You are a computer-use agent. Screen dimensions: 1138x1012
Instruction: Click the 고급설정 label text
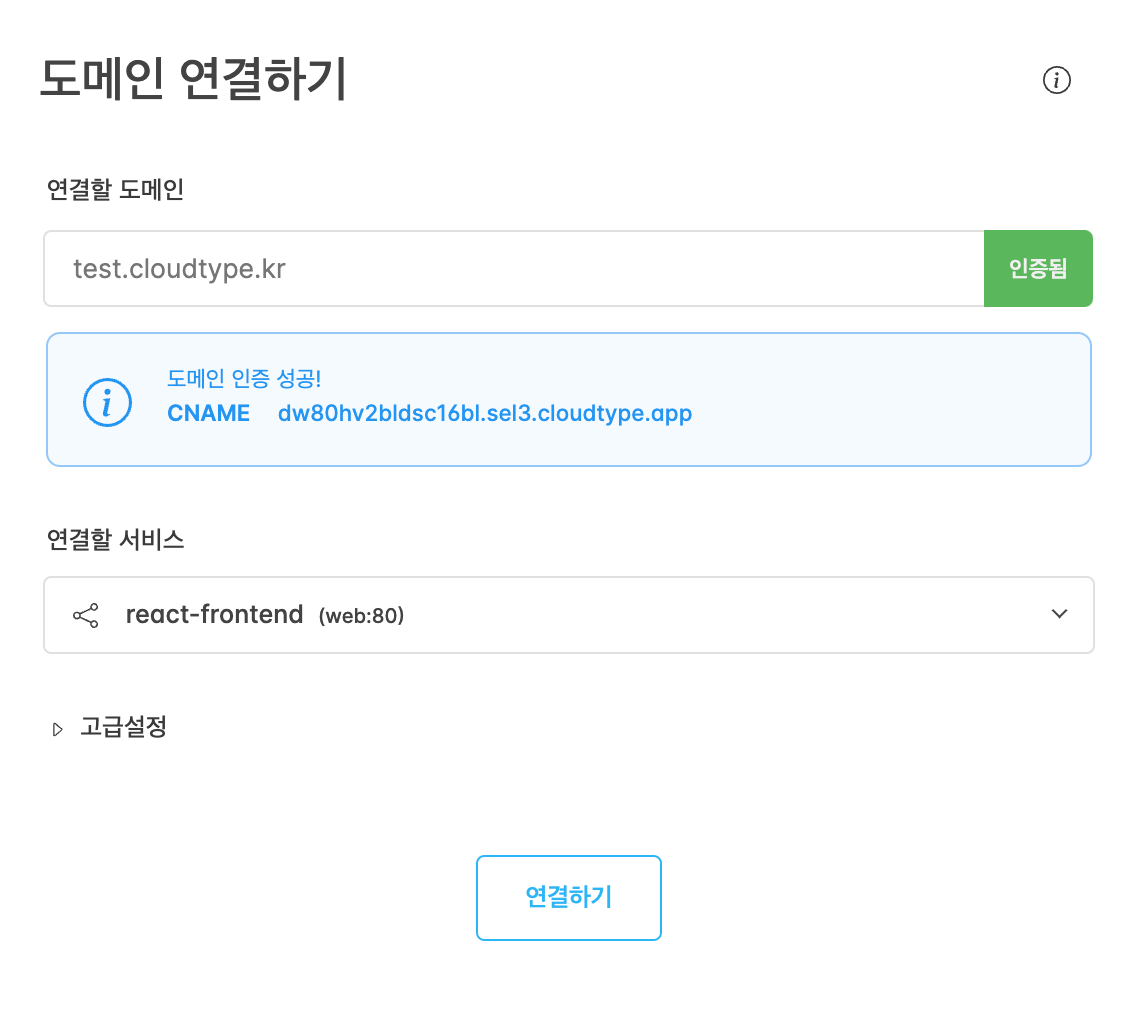tap(123, 727)
